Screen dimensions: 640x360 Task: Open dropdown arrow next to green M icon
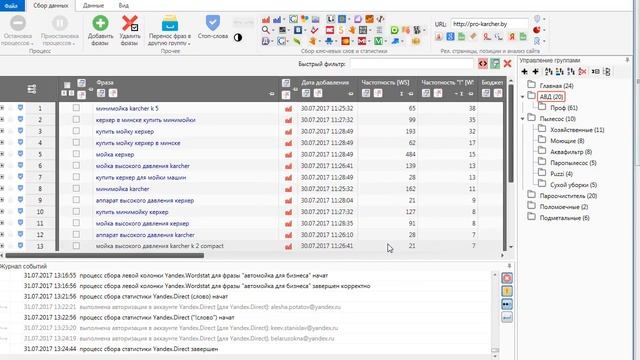tap(386, 41)
